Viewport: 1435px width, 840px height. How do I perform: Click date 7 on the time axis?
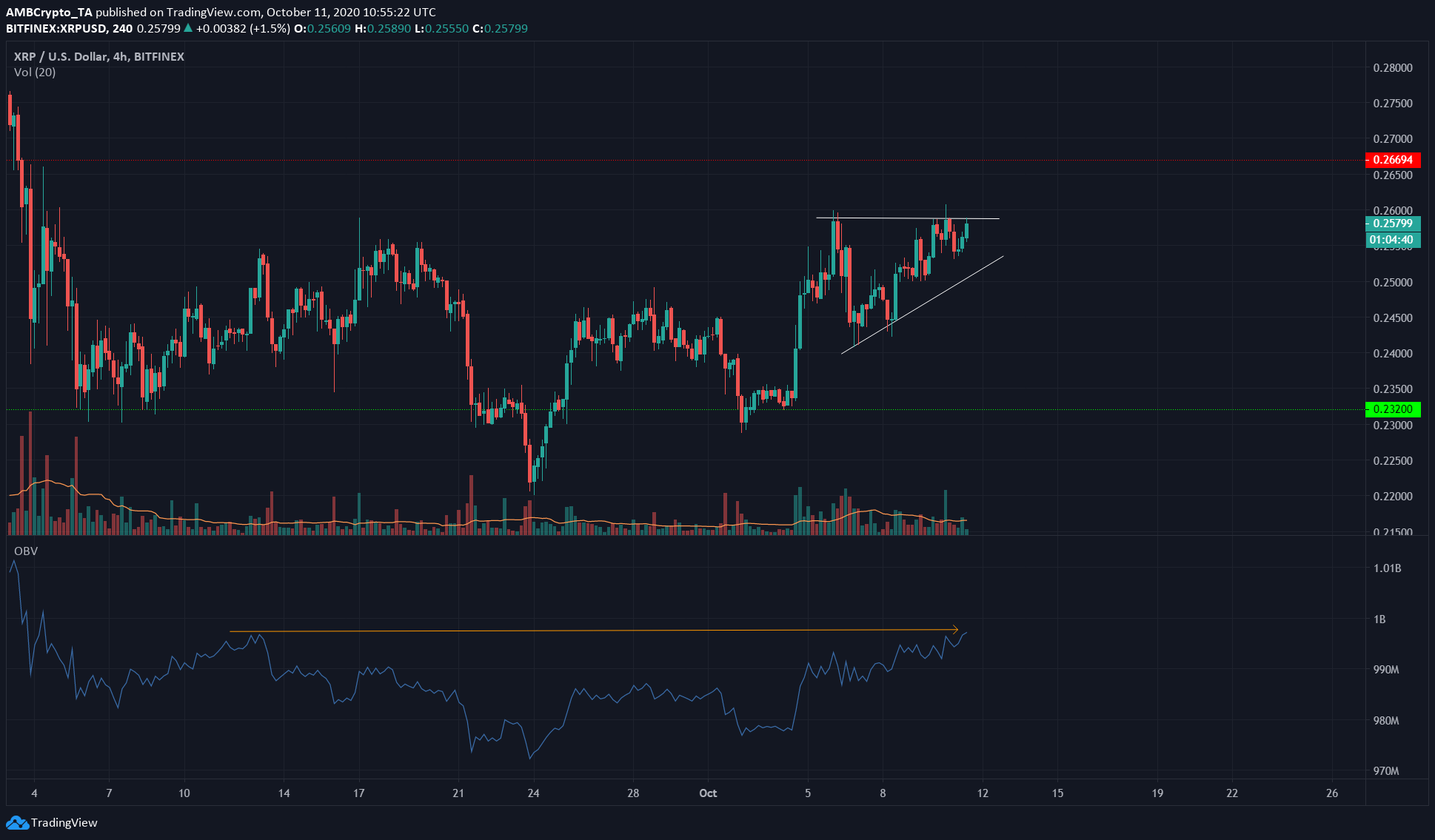click(x=109, y=793)
